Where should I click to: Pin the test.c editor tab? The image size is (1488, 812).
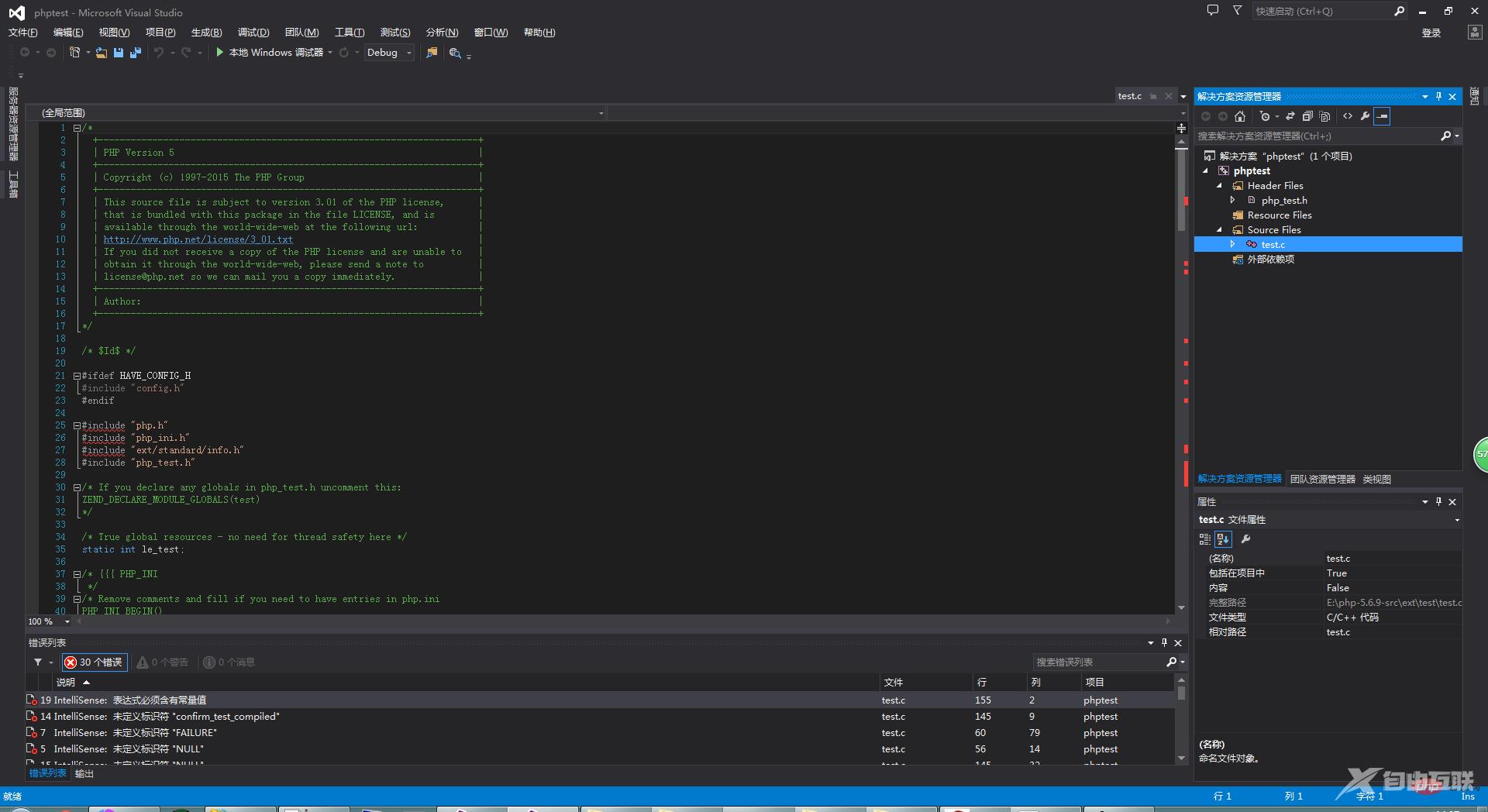click(1153, 96)
